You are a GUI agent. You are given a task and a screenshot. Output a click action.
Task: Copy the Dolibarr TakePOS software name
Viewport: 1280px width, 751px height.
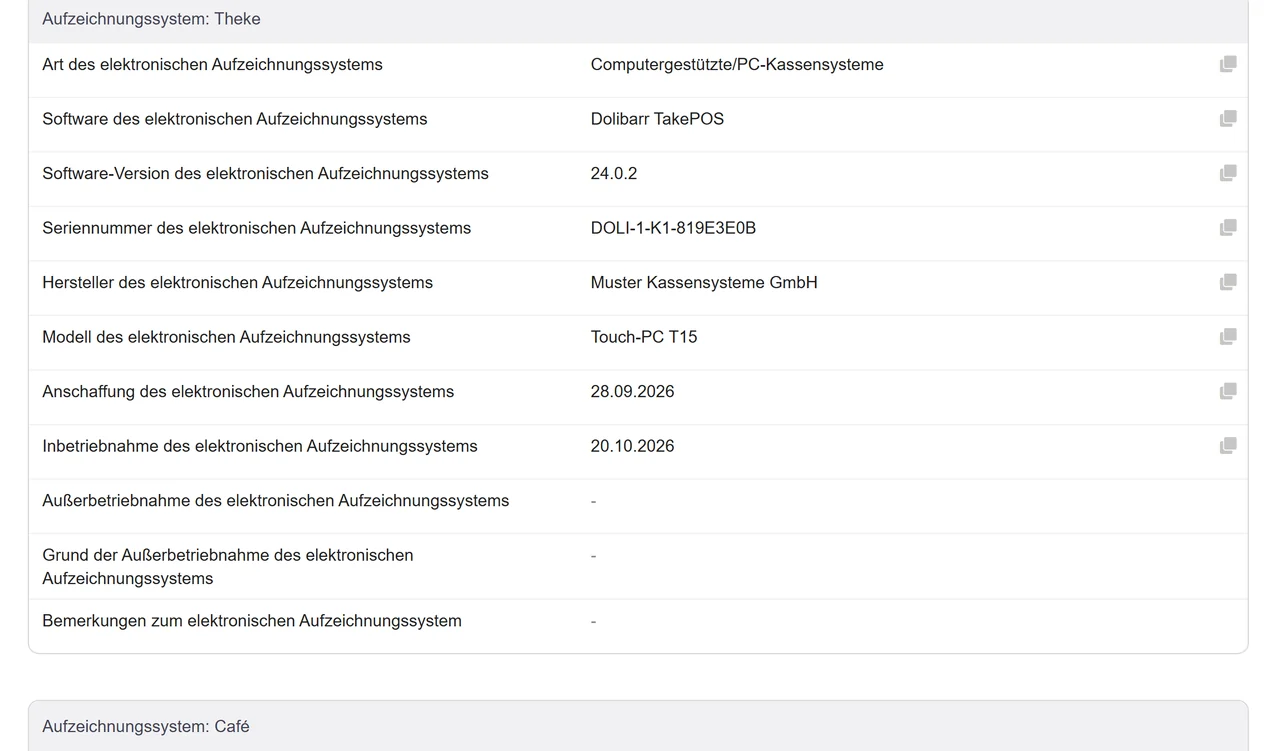pos(1228,119)
